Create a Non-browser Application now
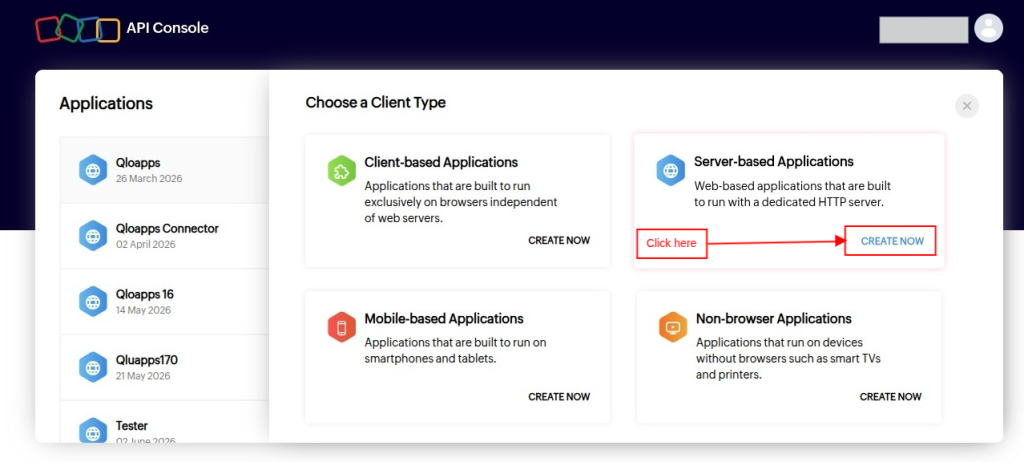The image size is (1024, 462). pyautogui.click(x=890, y=397)
